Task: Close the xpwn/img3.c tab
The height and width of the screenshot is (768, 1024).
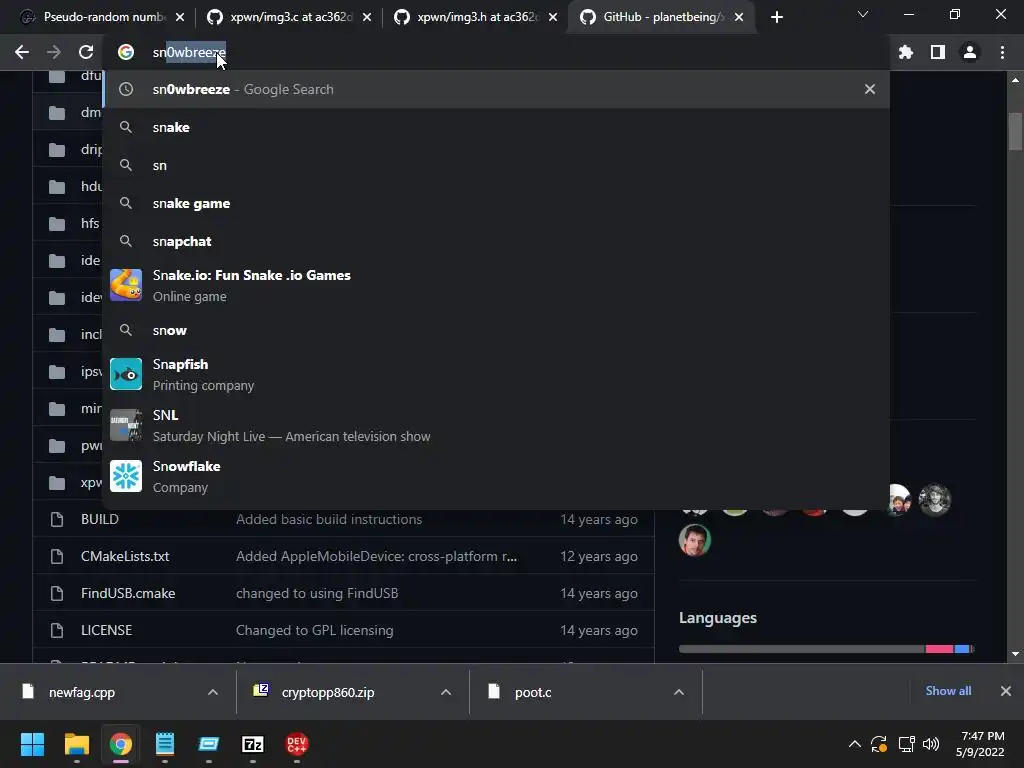Action: point(367,18)
